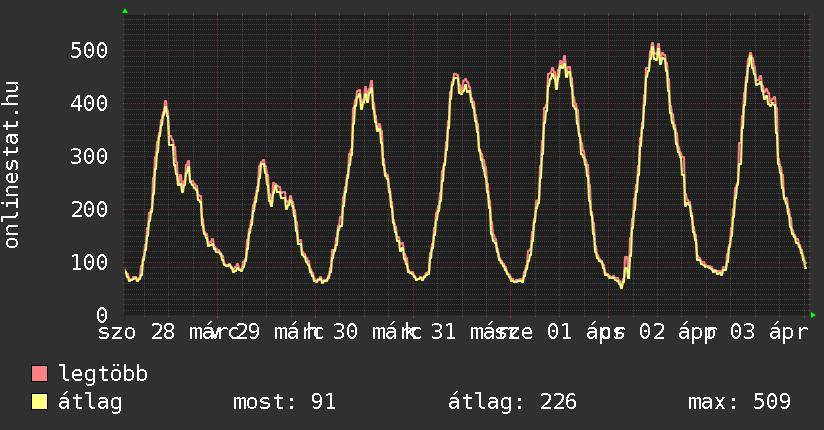Viewport: 824px width, 430px height.
Task: Click the 100 label on the y-axis
Action: click(89, 262)
